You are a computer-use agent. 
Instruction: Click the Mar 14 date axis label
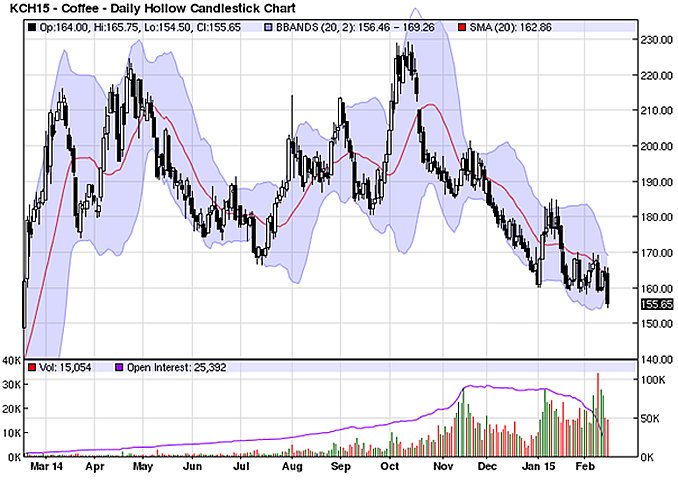coord(44,466)
